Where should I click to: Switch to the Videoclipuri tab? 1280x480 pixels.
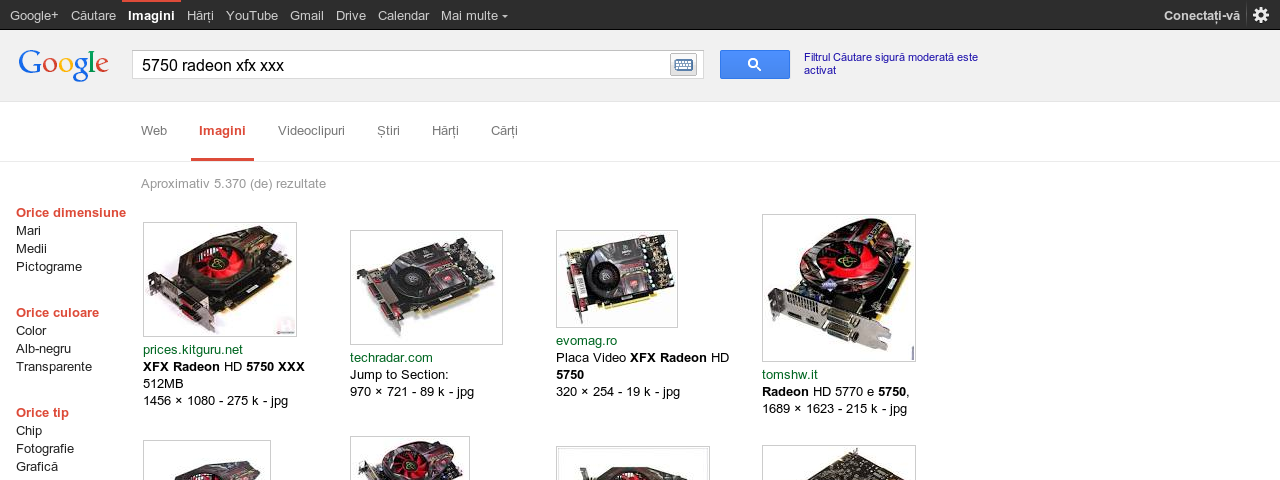311,131
